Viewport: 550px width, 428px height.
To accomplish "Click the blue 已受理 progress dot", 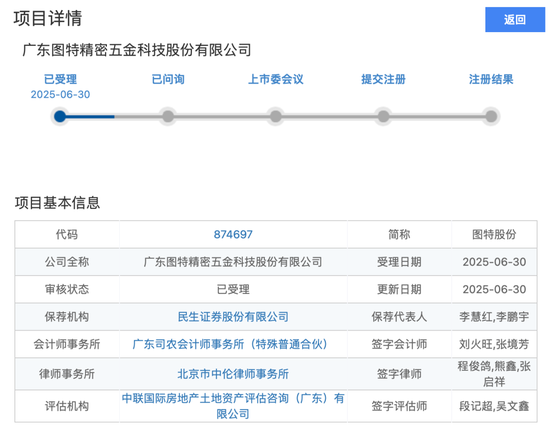I will click(60, 116).
